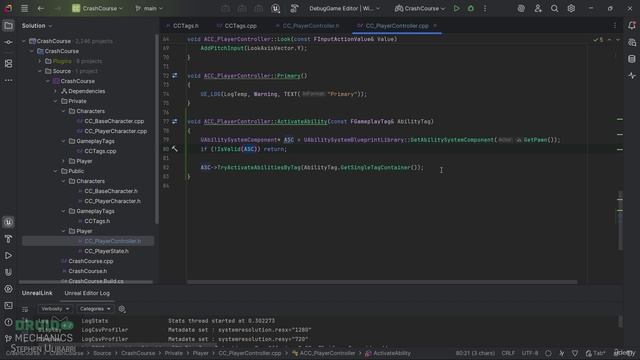
Task: Open editor tabs options menu
Action: click(x=615, y=26)
